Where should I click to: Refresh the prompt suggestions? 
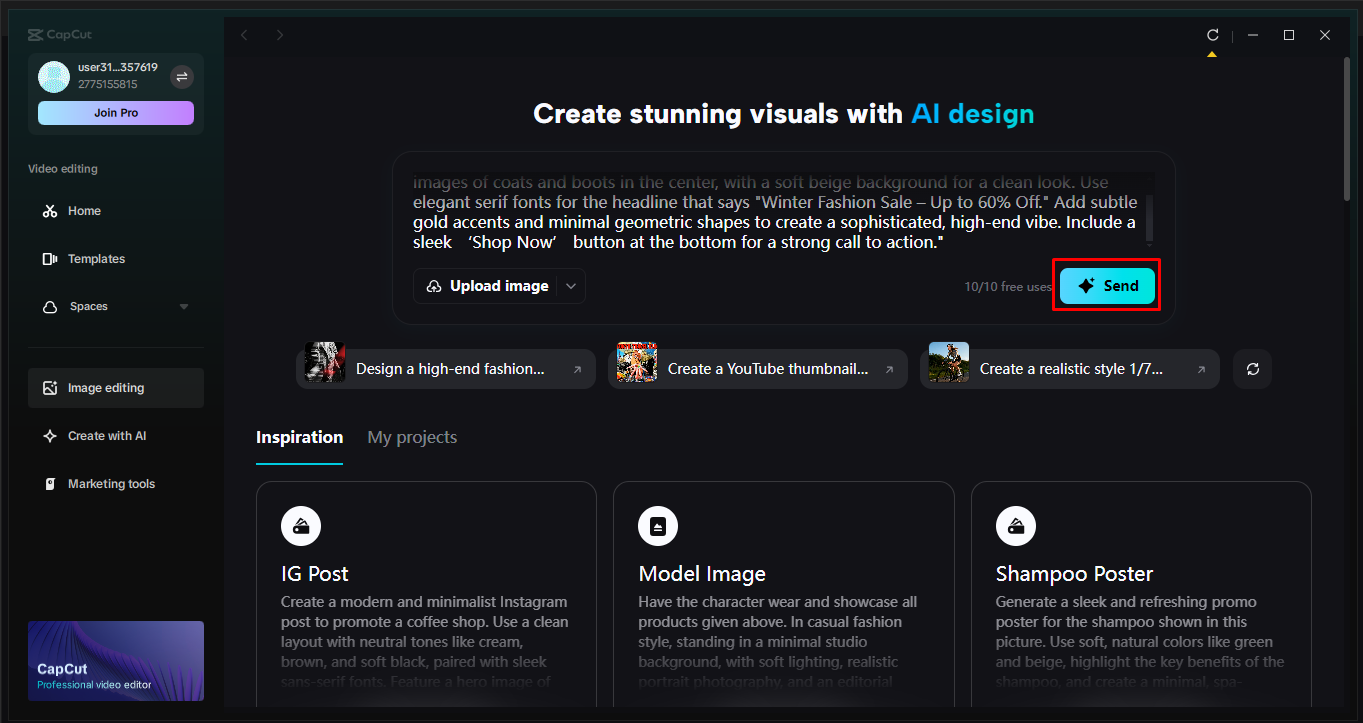point(1251,368)
